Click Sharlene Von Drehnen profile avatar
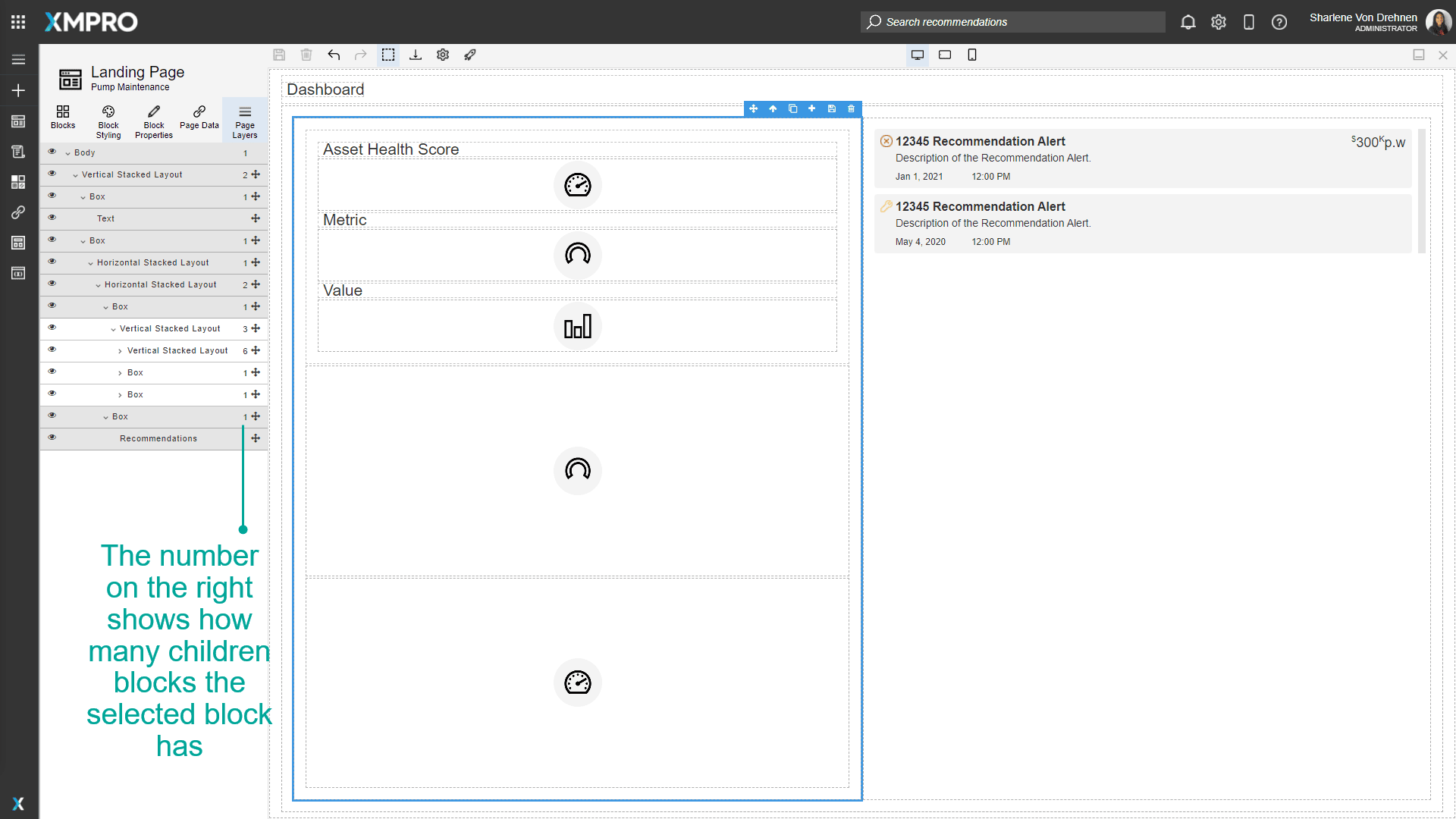The height and width of the screenshot is (819, 1456). [x=1438, y=22]
